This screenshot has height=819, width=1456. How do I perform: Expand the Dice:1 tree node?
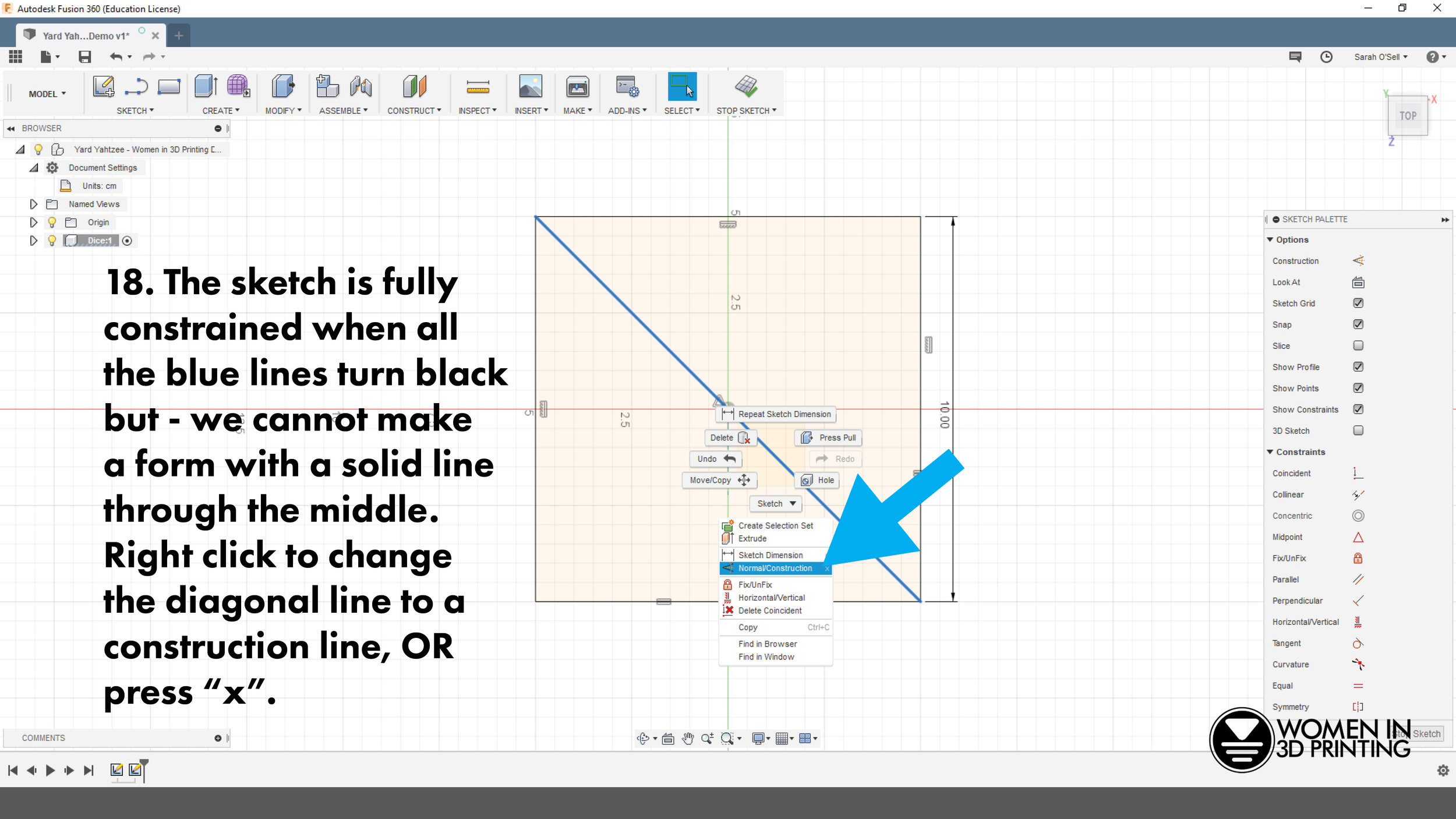pos(33,241)
